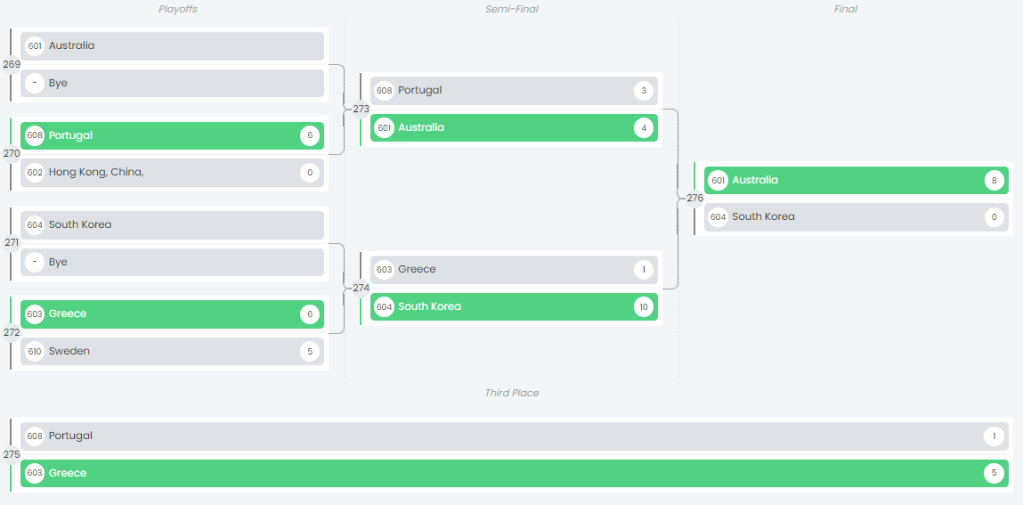
Task: Click the 602 seed badge next to Hong Kong, China
Action: 35,173
